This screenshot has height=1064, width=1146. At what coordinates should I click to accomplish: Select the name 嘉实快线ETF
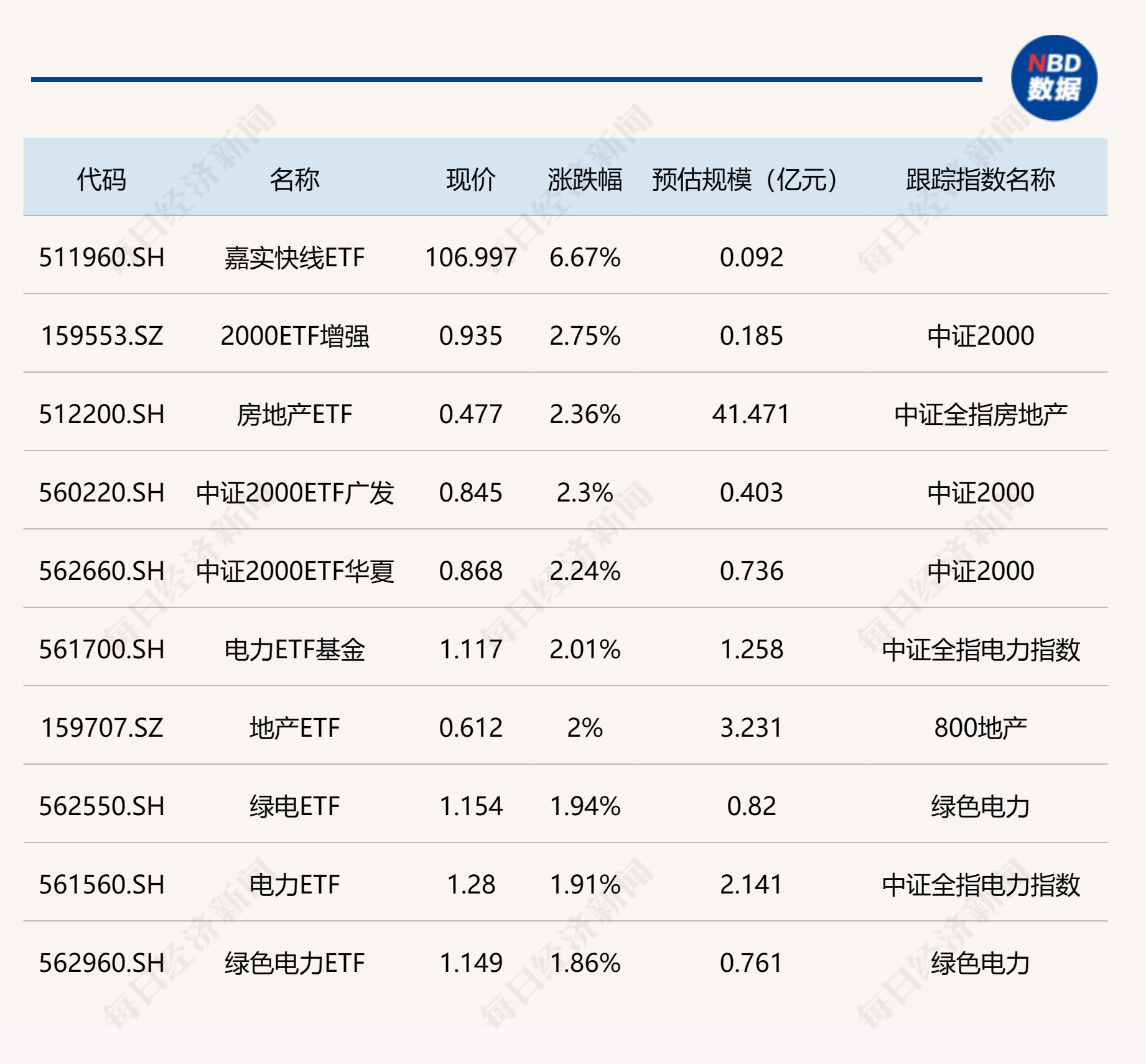point(294,258)
